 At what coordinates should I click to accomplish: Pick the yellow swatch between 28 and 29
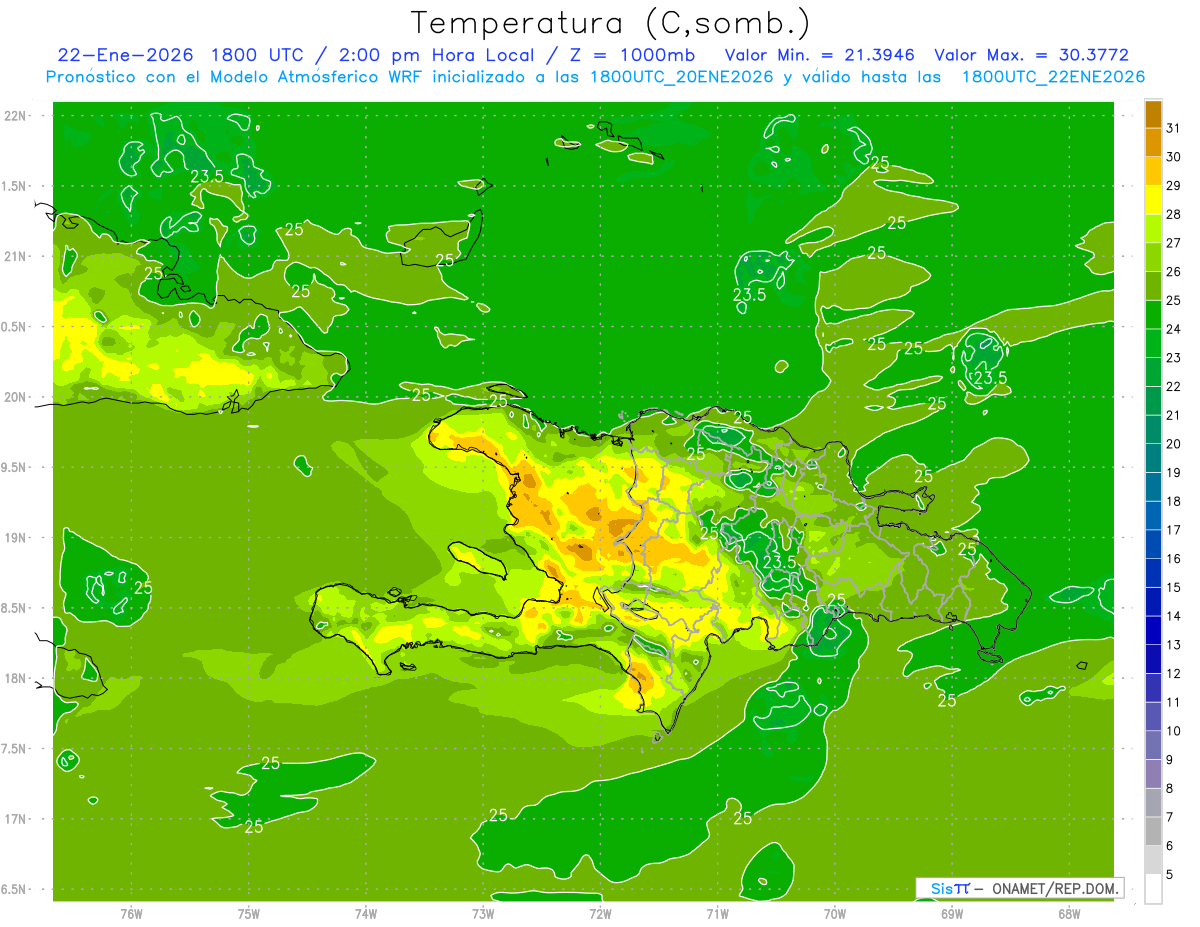click(x=1153, y=200)
